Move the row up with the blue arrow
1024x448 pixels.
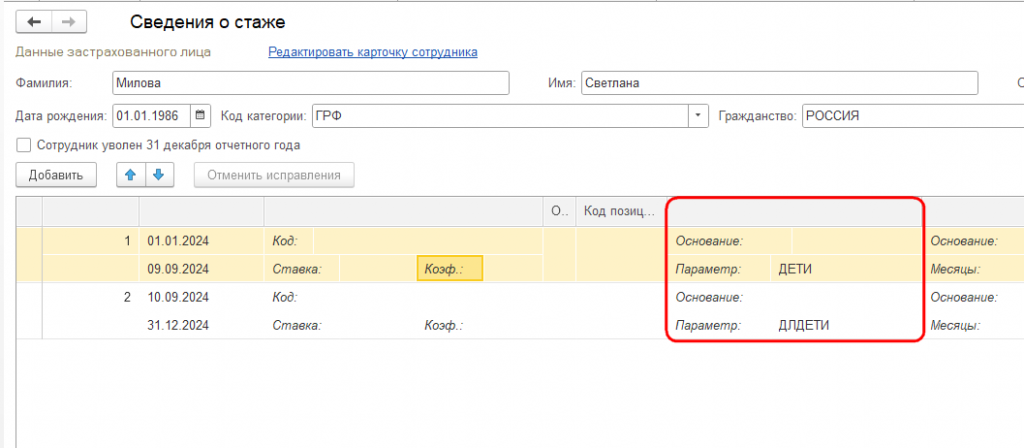(x=131, y=175)
